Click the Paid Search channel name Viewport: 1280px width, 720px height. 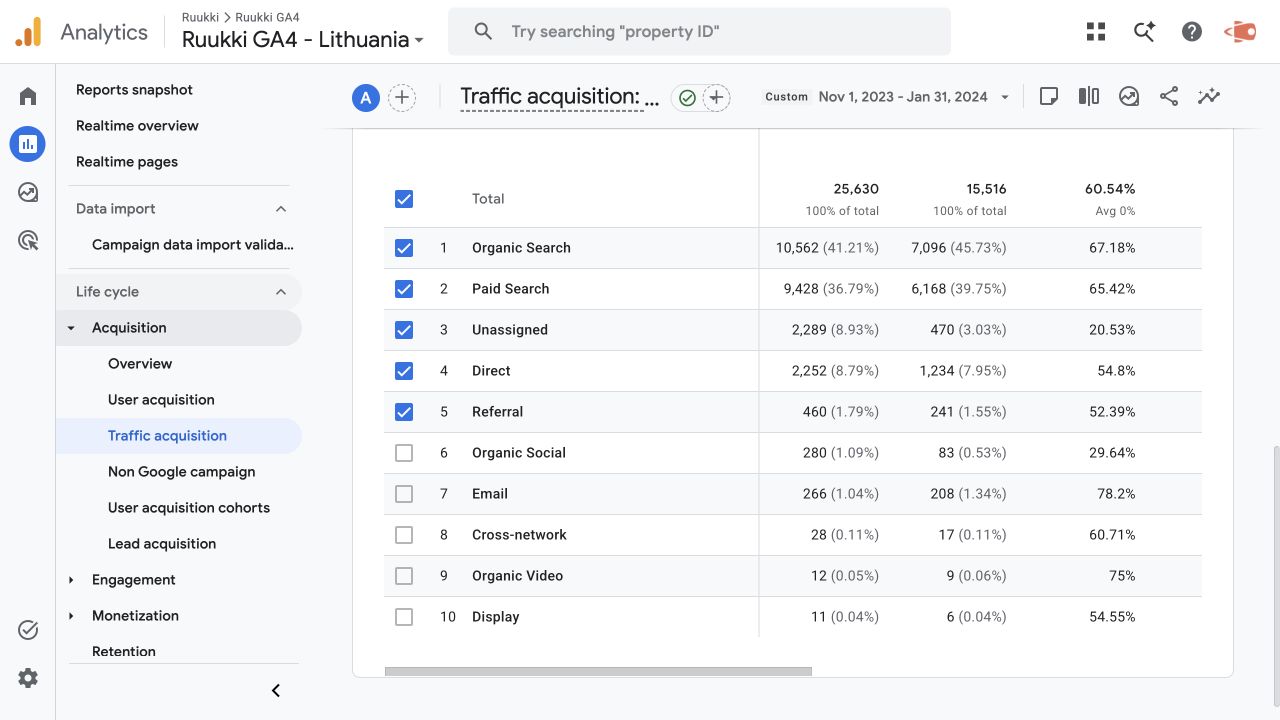point(510,289)
